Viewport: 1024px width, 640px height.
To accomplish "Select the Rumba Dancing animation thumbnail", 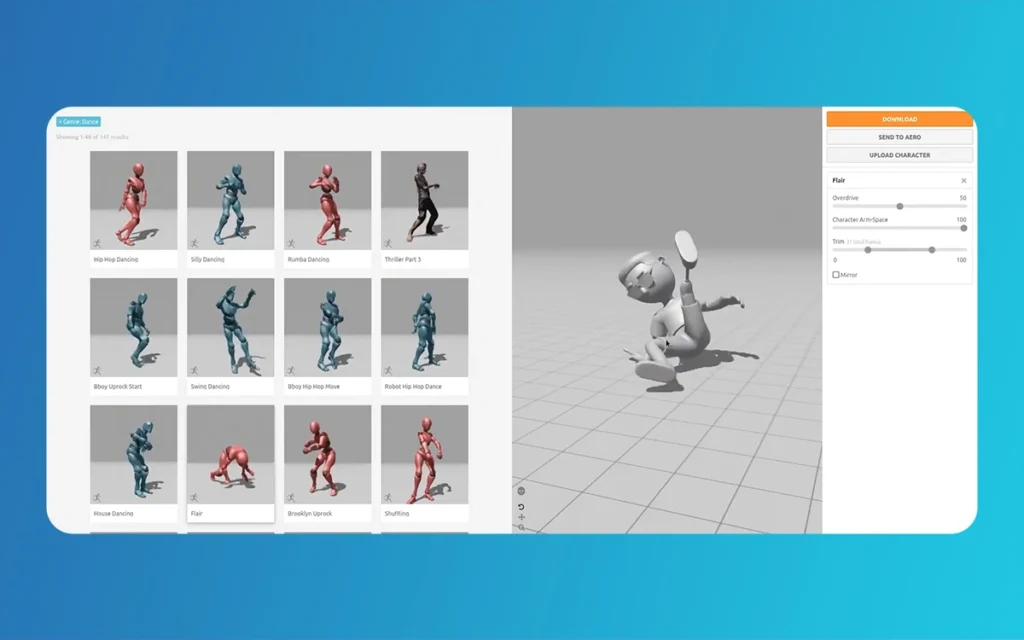I will click(327, 200).
